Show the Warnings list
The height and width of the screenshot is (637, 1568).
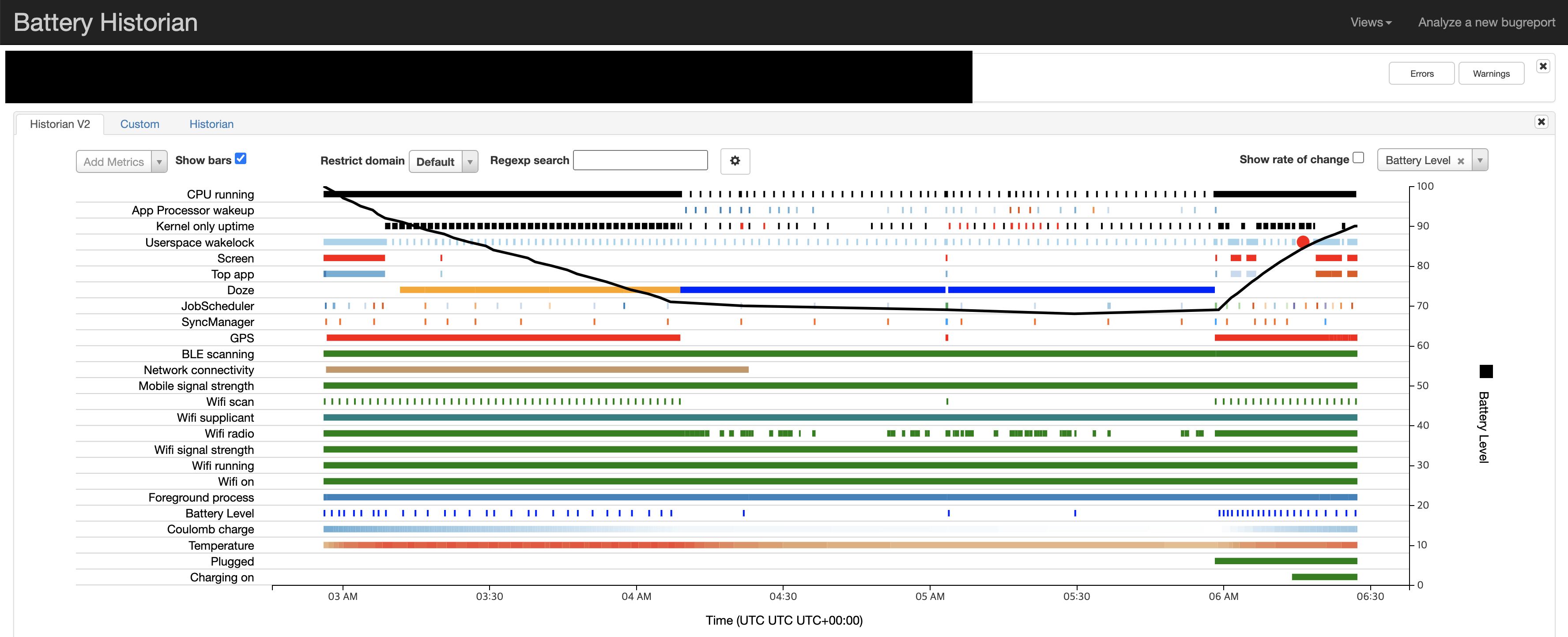point(1491,74)
